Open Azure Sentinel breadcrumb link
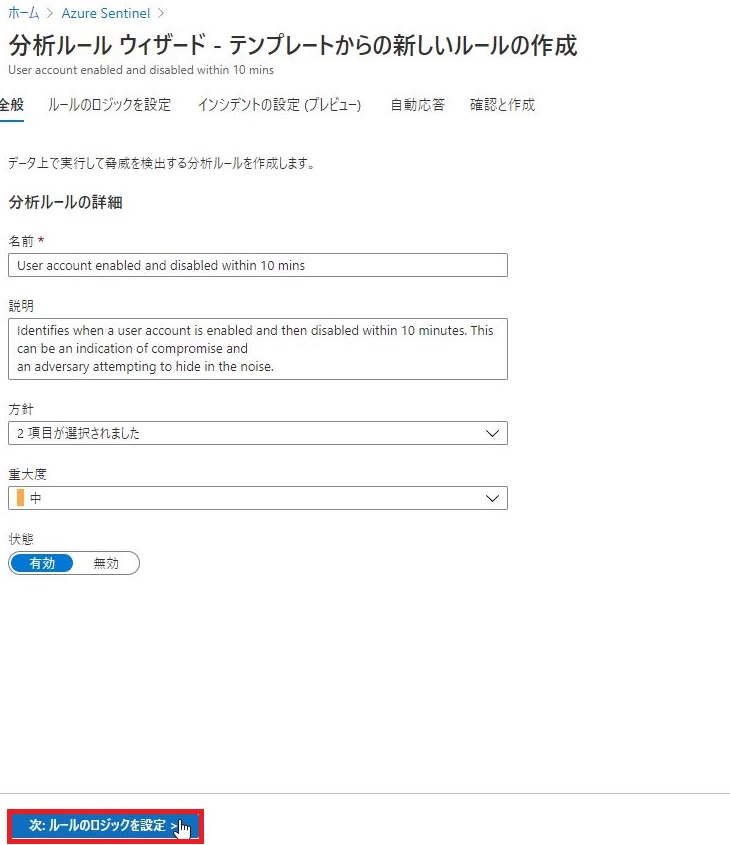Viewport: 730px width, 845px height. click(x=106, y=13)
